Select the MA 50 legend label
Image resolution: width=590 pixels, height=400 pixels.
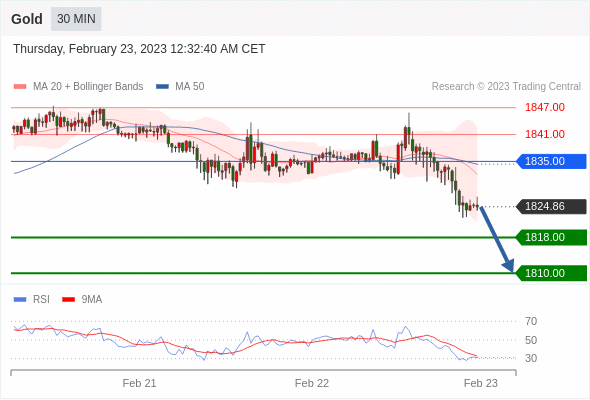pyautogui.click(x=190, y=87)
